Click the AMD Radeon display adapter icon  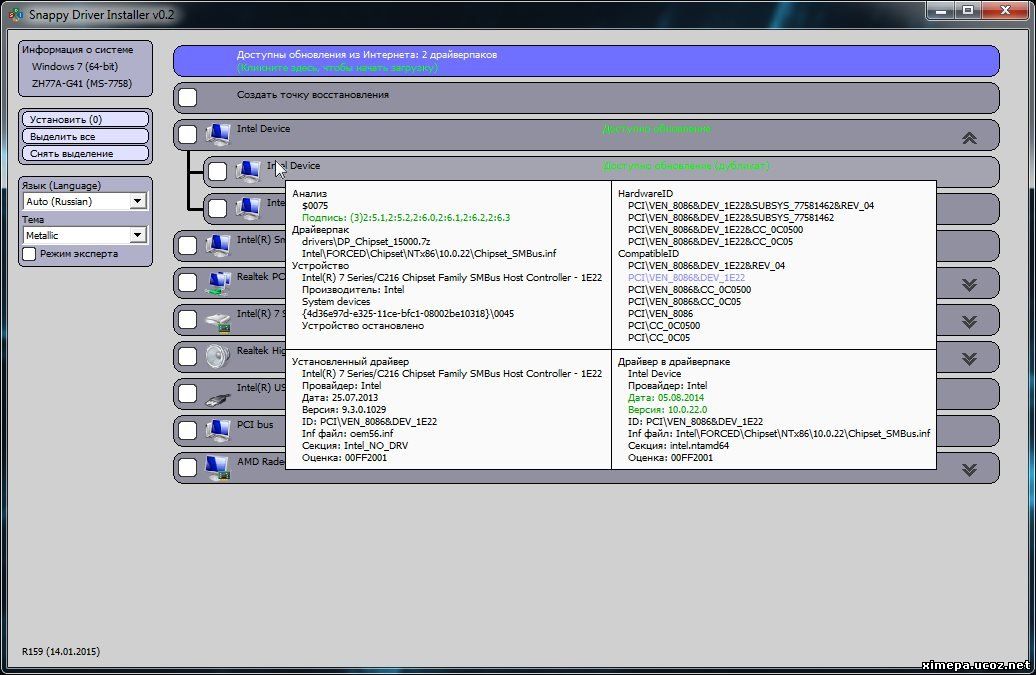(217, 467)
